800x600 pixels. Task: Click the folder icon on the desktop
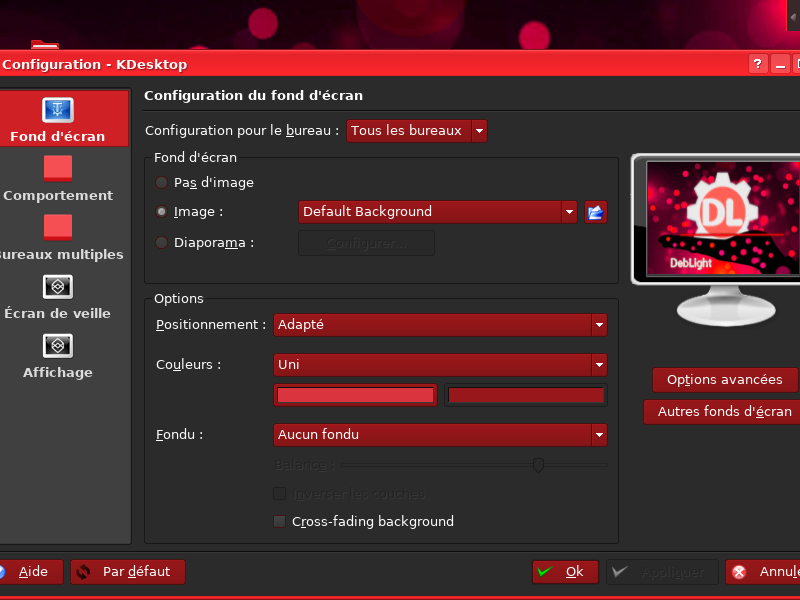[x=44, y=44]
